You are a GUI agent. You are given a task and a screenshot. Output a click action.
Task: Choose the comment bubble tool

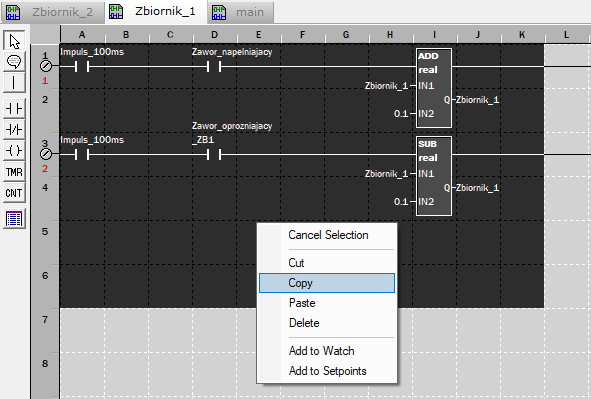click(x=14, y=61)
